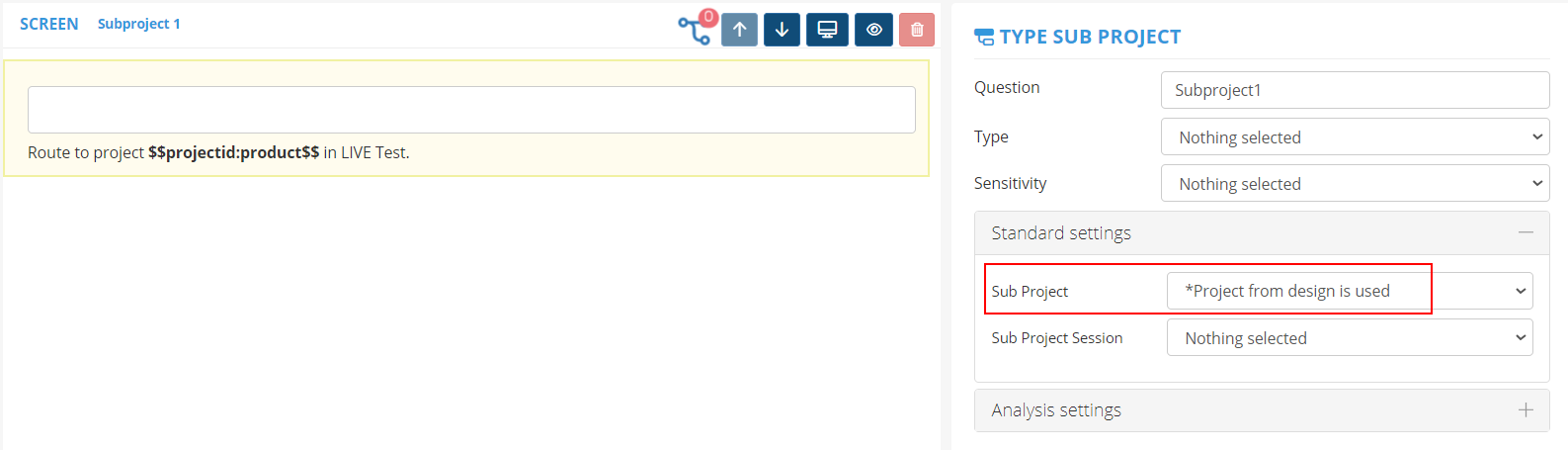Click the TYPE SUB PROJECT panel title
The height and width of the screenshot is (450, 1568).
pos(1090,38)
